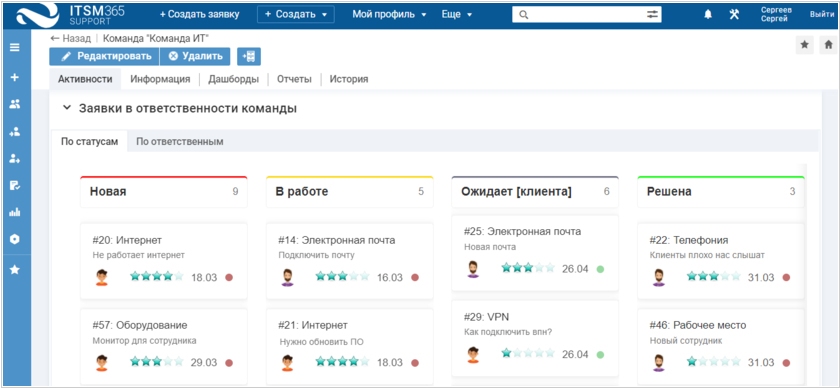Click the sidebar icon below the group icon
The image size is (840, 388).
point(14,131)
